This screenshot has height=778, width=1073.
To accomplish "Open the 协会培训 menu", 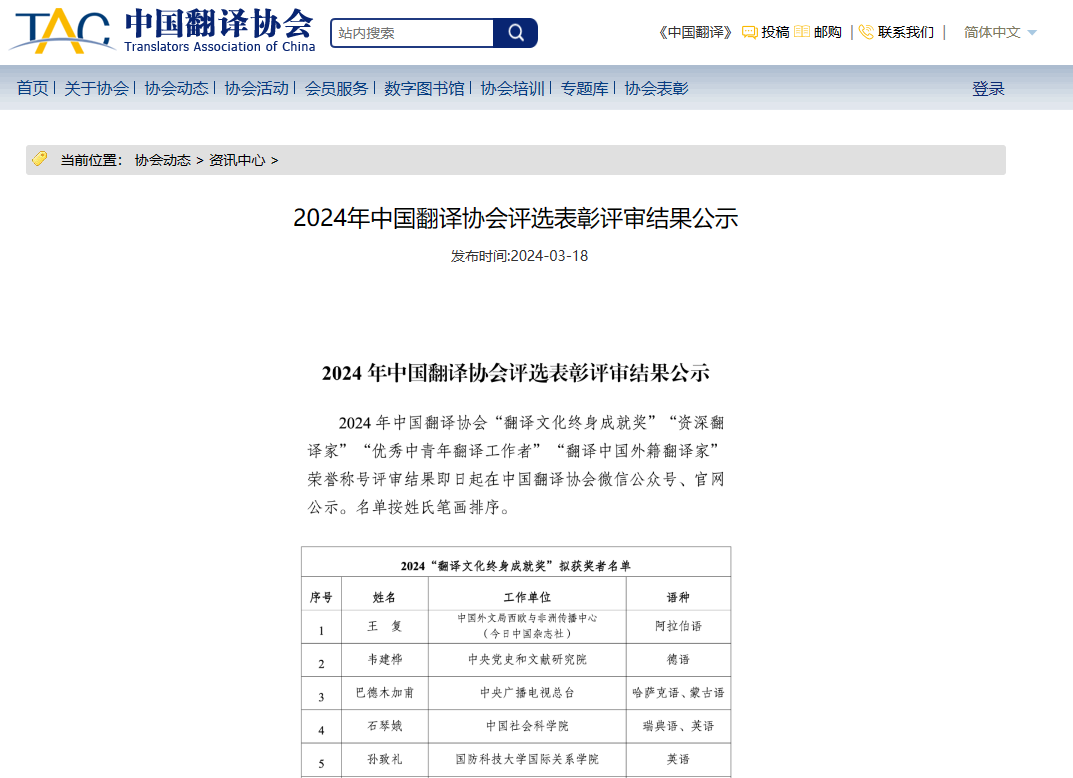I will 513,88.
